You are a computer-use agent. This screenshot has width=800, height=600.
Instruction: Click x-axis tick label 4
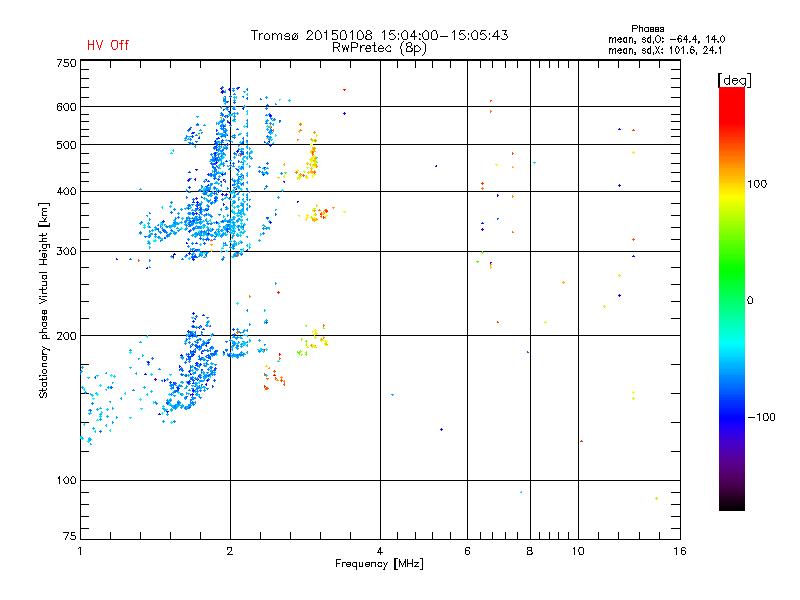click(380, 551)
